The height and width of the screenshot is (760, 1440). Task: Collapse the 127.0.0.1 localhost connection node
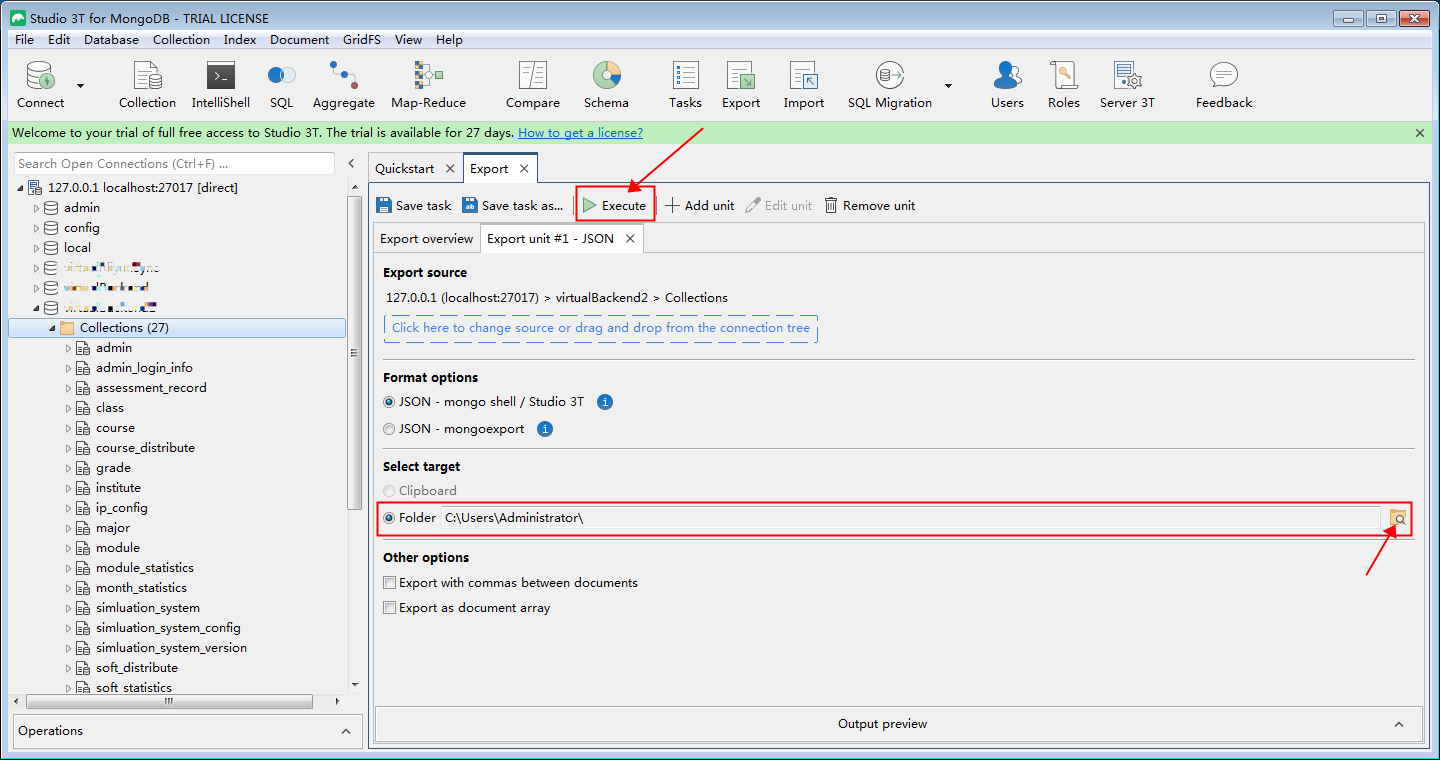[x=20, y=188]
